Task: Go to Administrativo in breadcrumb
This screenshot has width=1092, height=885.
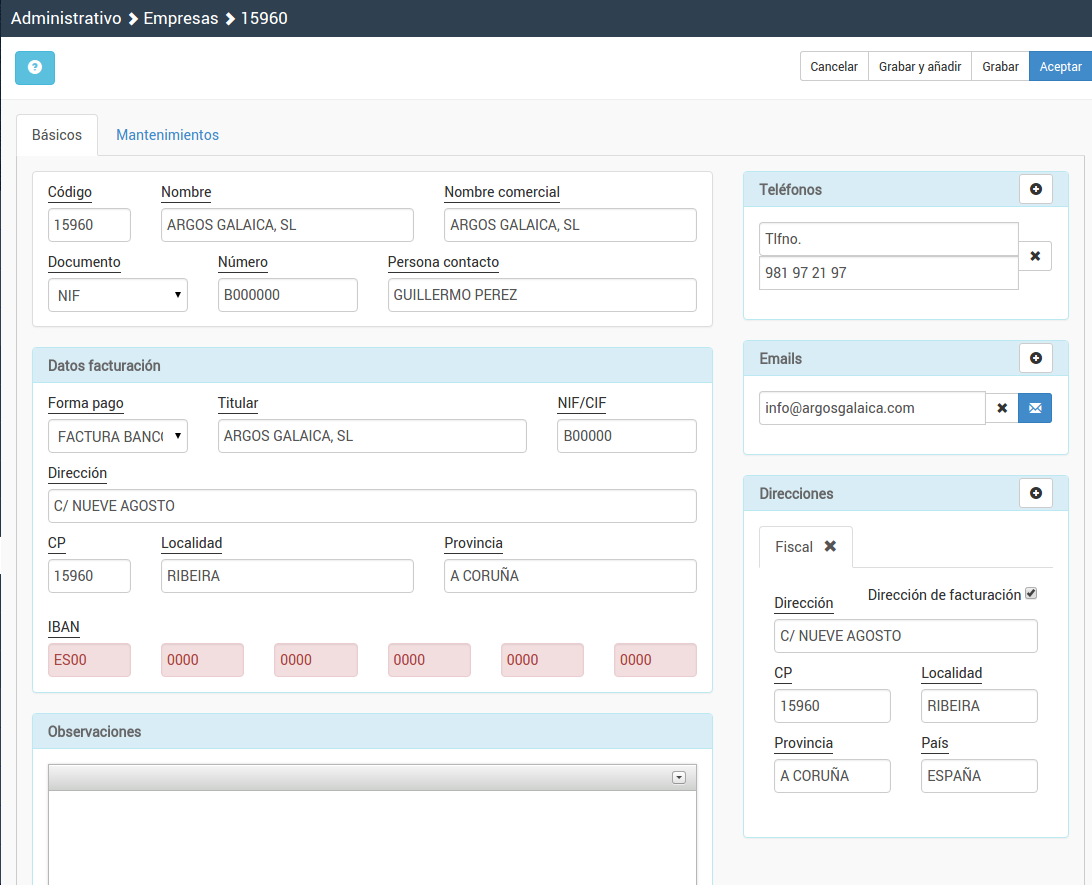Action: tap(66, 18)
